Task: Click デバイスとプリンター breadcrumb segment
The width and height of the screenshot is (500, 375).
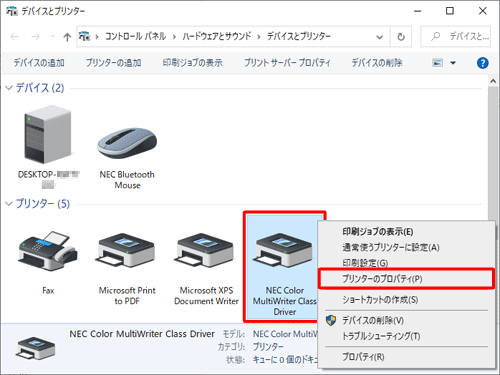Action: click(x=299, y=36)
